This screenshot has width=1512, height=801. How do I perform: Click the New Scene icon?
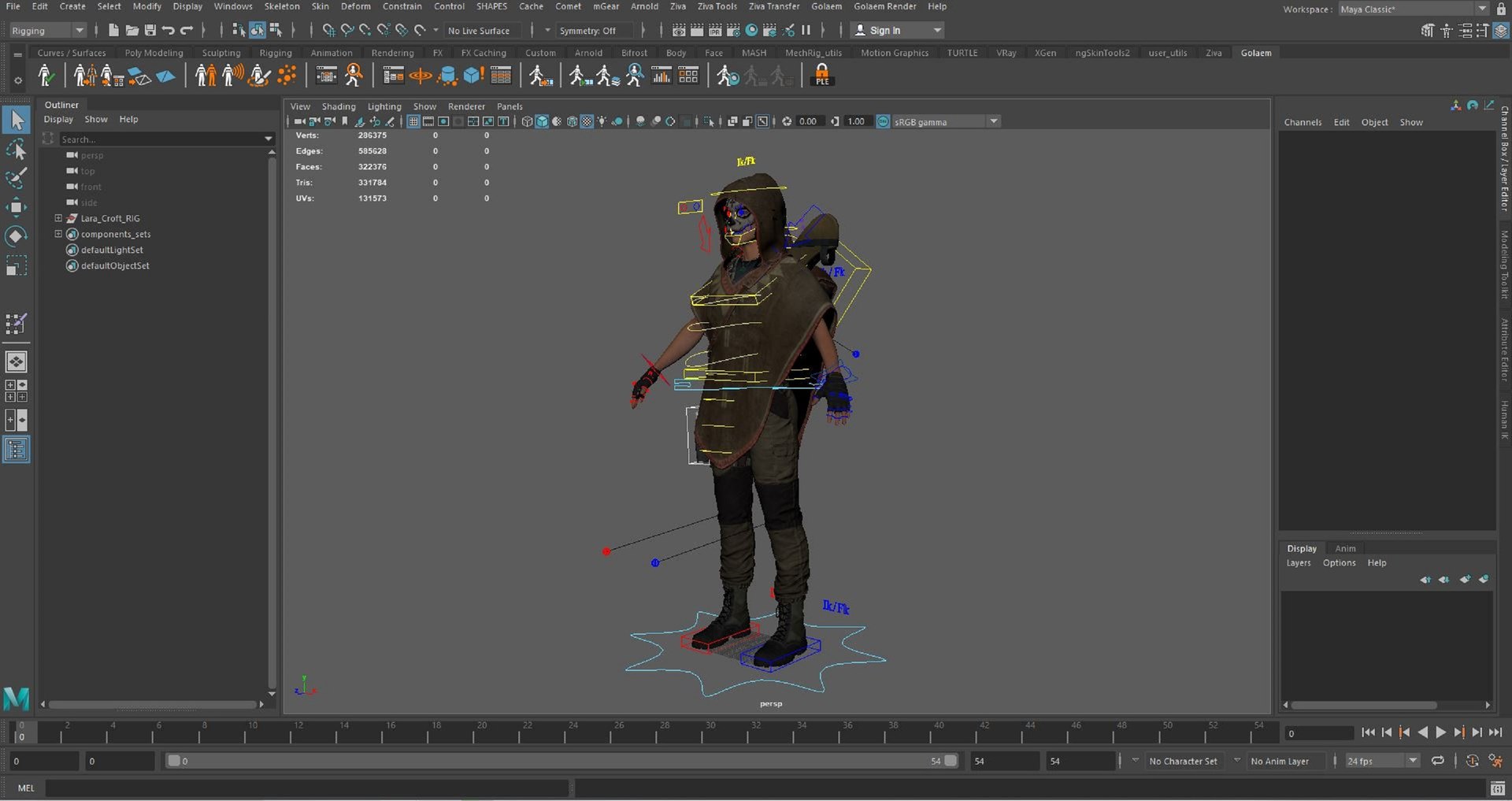click(x=113, y=30)
